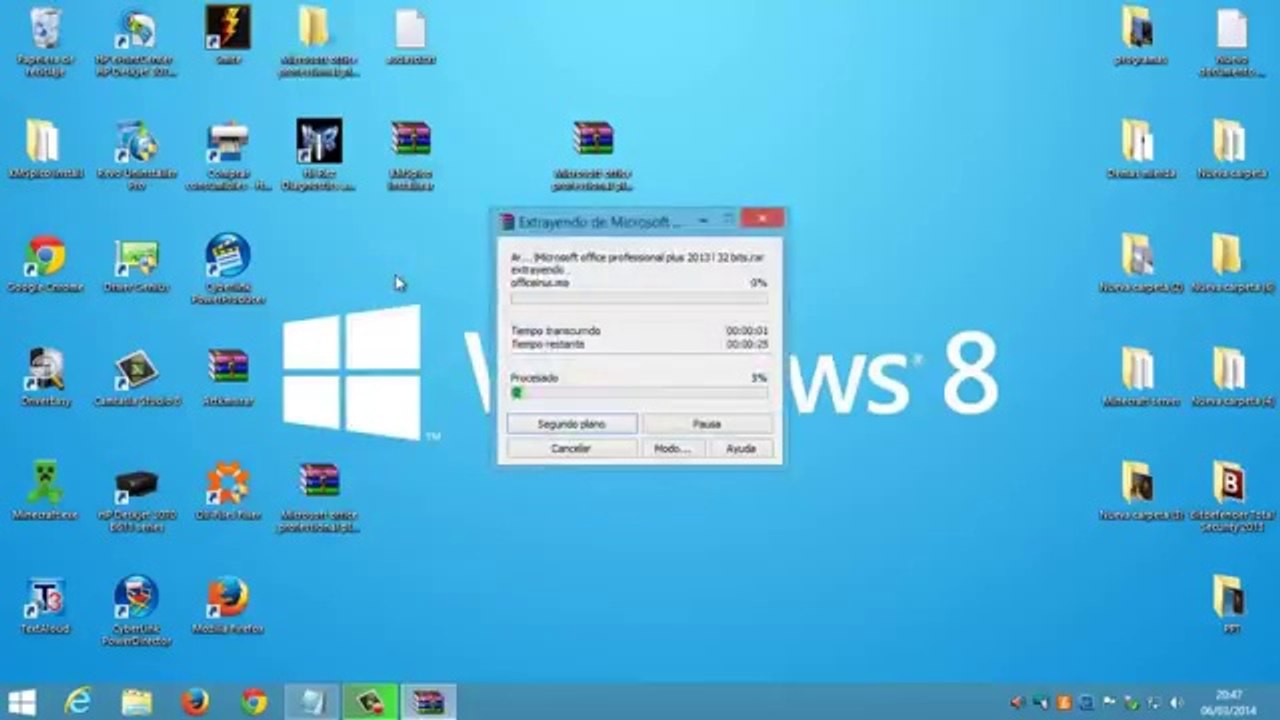Click the Procesado progress bar

pos(639,393)
